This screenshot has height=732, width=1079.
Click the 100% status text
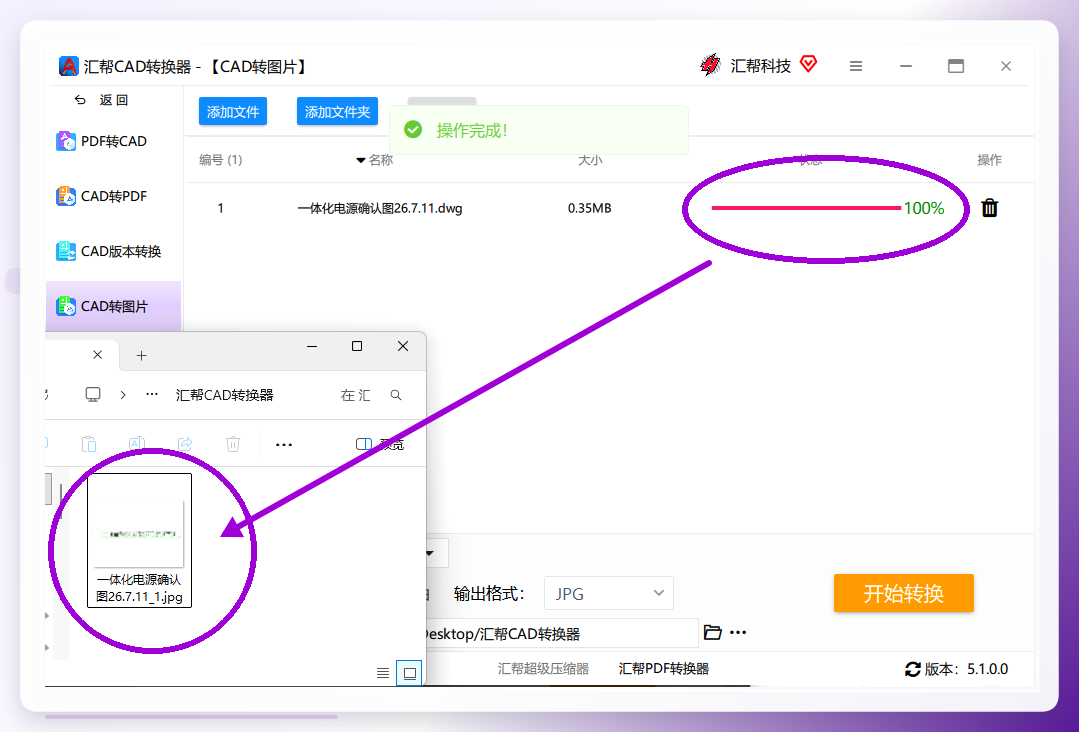pos(923,208)
